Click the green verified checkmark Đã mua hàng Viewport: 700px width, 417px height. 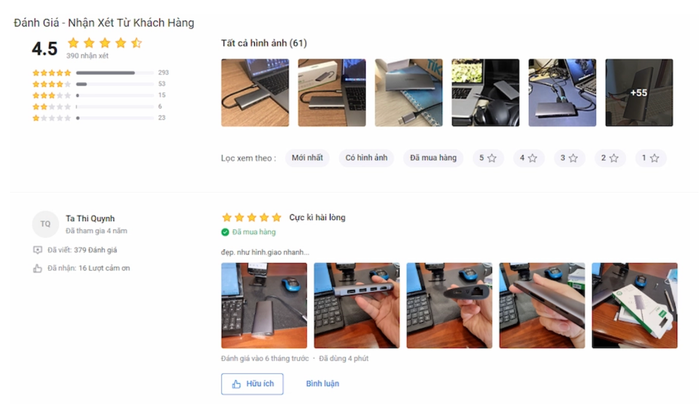click(225, 232)
